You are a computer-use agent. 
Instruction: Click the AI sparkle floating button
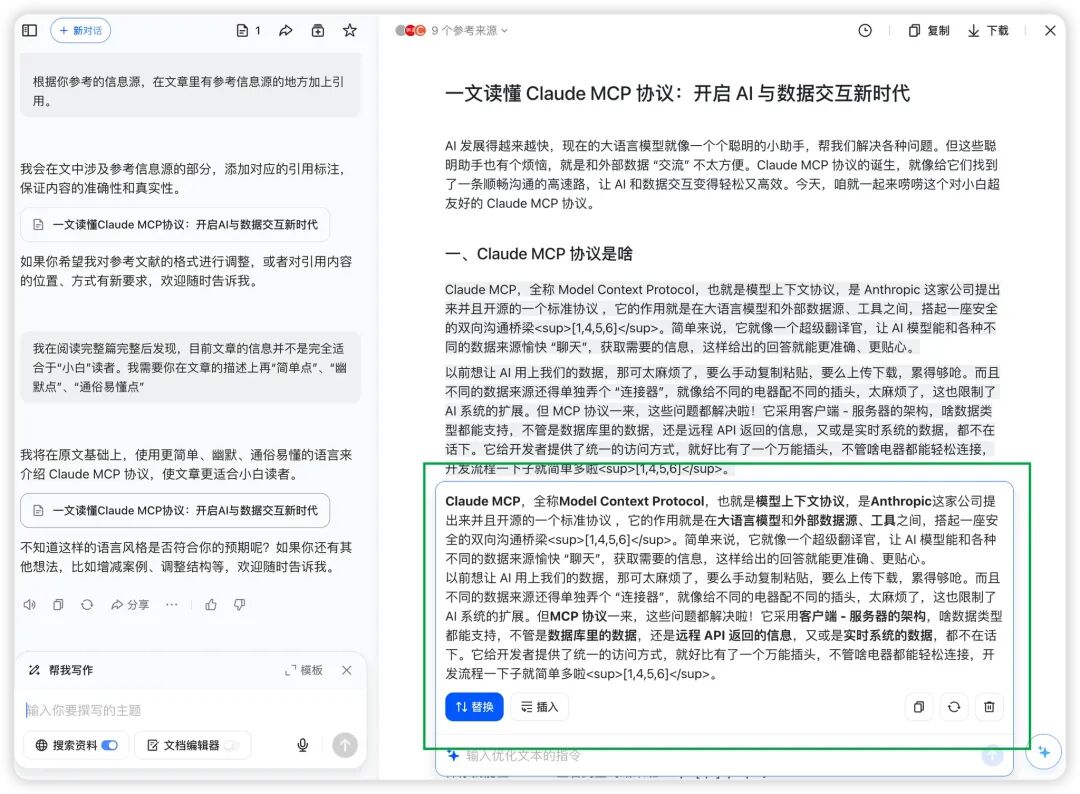coord(1044,752)
